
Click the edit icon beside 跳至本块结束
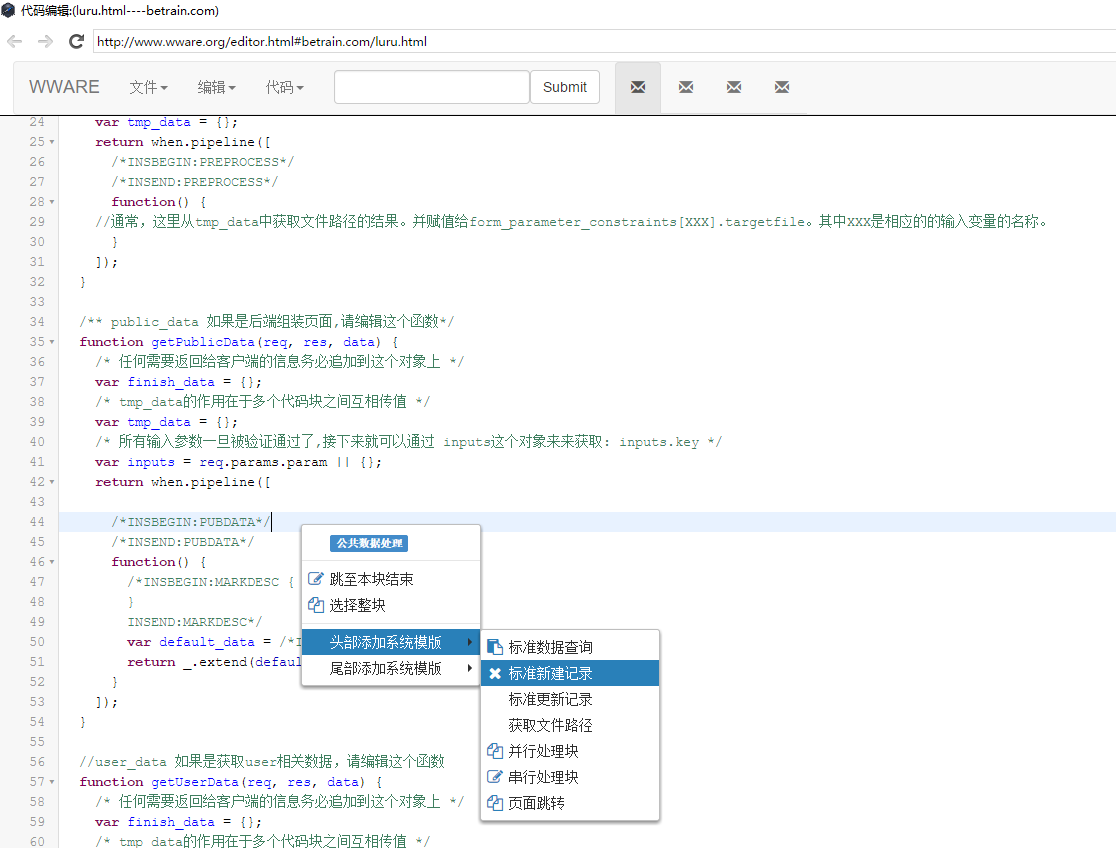315,579
